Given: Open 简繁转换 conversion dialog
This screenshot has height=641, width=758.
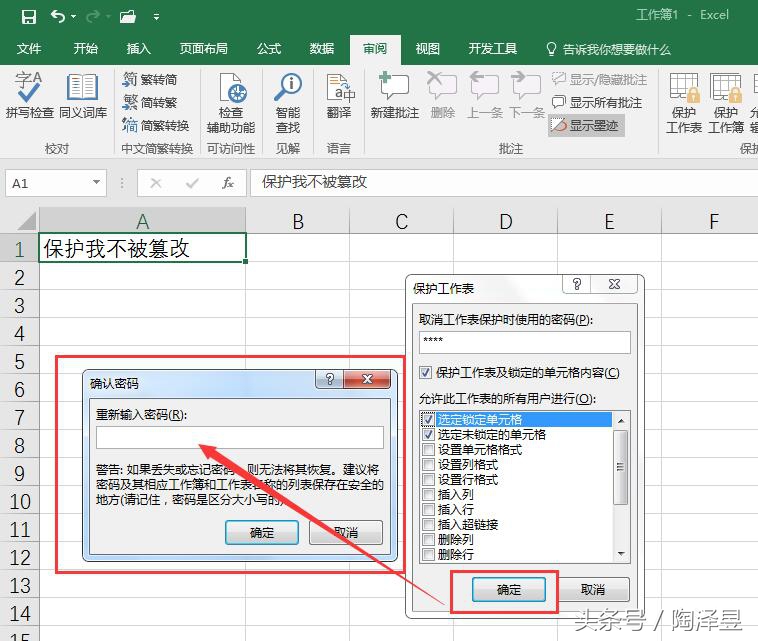Looking at the screenshot, I should pos(155,125).
